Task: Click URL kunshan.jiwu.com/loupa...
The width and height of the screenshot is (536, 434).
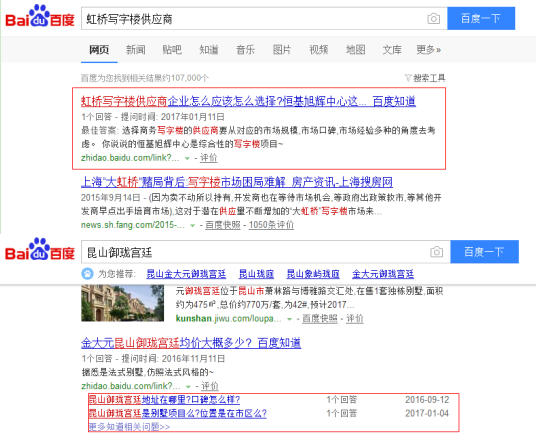Action: (229, 318)
